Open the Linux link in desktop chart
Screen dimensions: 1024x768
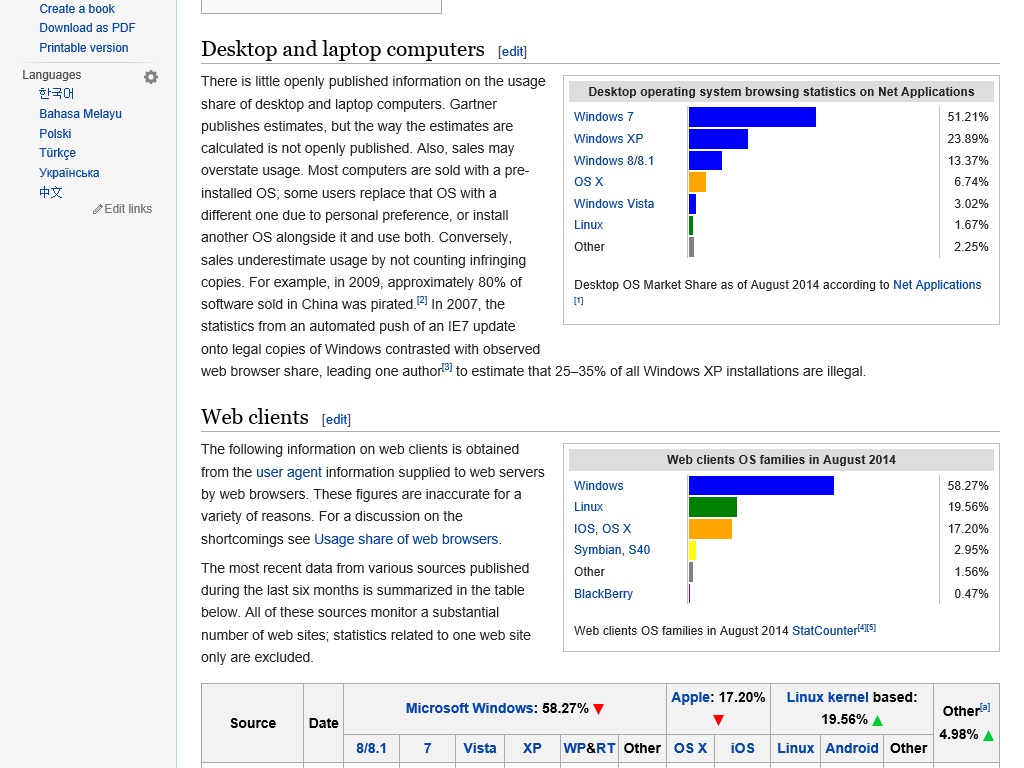[x=588, y=225]
